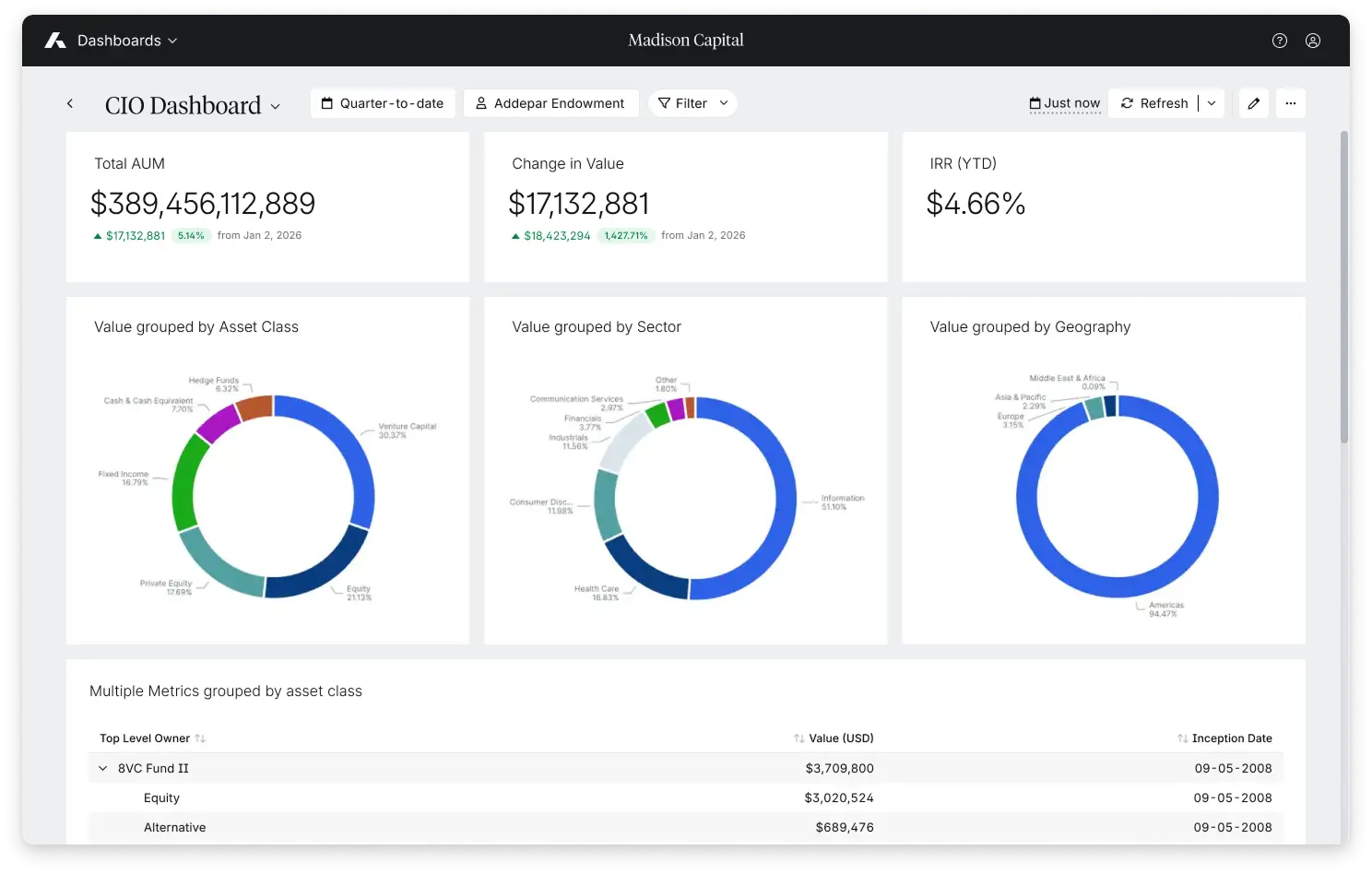Sort the Inception Date column
Image resolution: width=1372 pixels, height=874 pixels.
pyautogui.click(x=1182, y=738)
